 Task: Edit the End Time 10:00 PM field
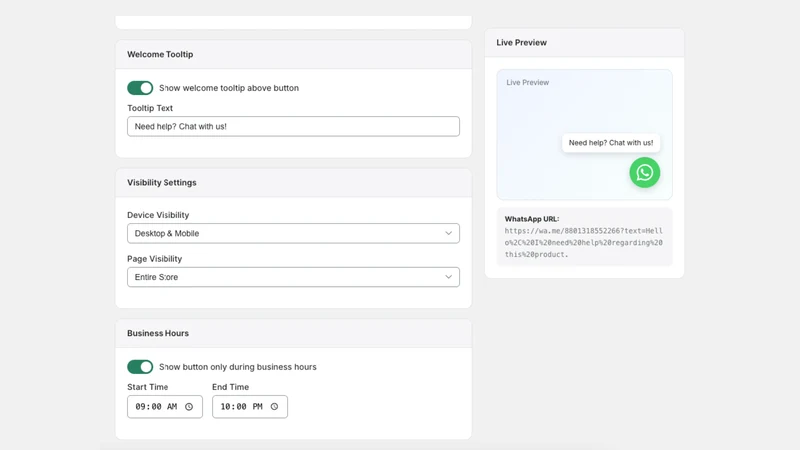[250, 407]
